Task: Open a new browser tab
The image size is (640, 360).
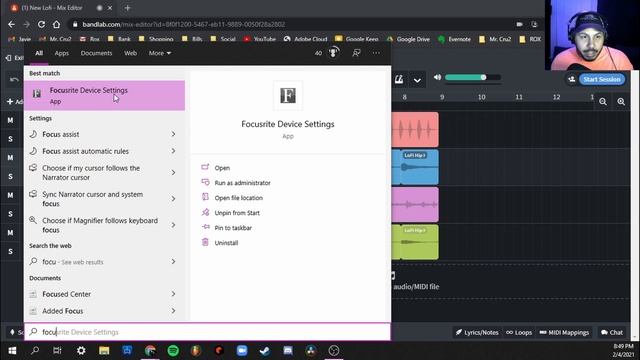Action: tap(127, 8)
